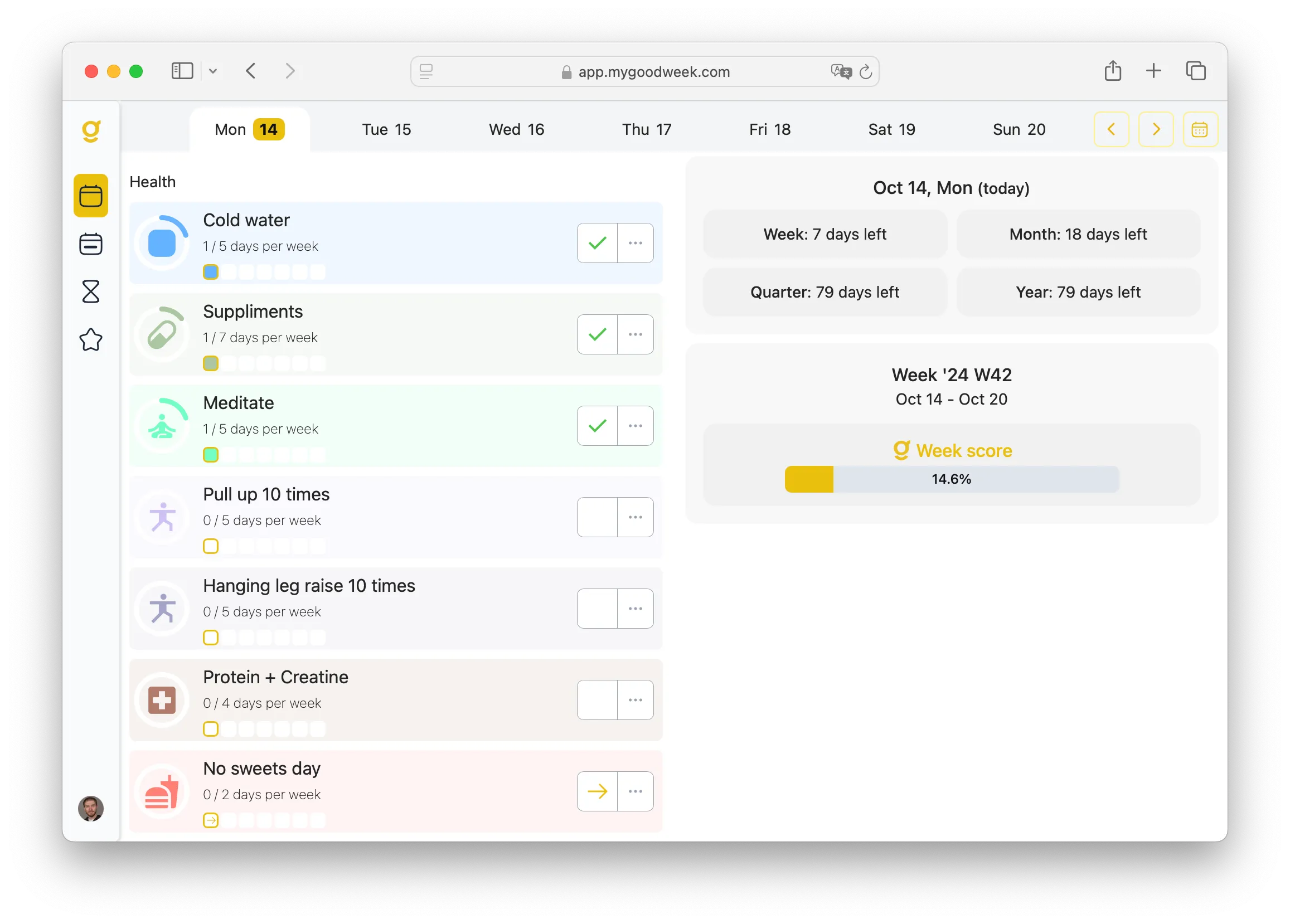1290x924 pixels.
Task: Uncheck Cold water habit for today
Action: (596, 244)
